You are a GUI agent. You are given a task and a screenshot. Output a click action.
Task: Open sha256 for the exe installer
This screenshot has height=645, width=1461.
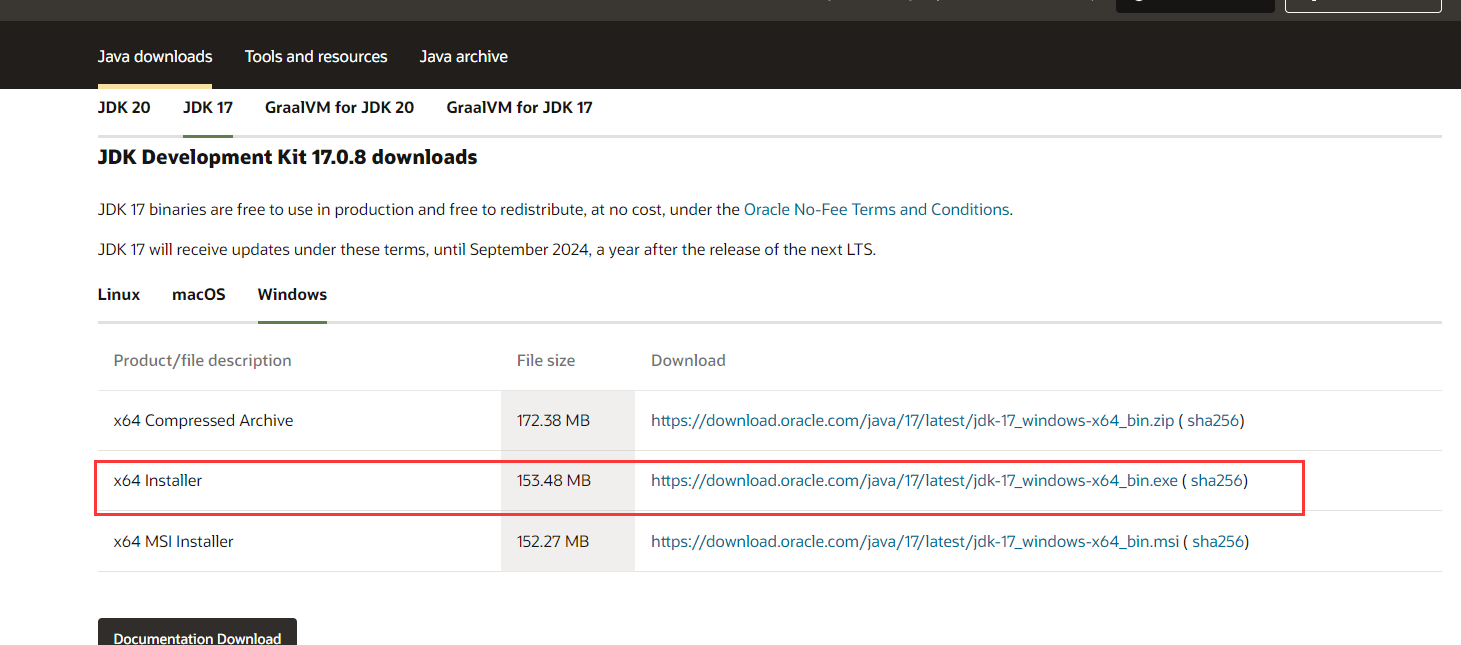[1216, 481]
